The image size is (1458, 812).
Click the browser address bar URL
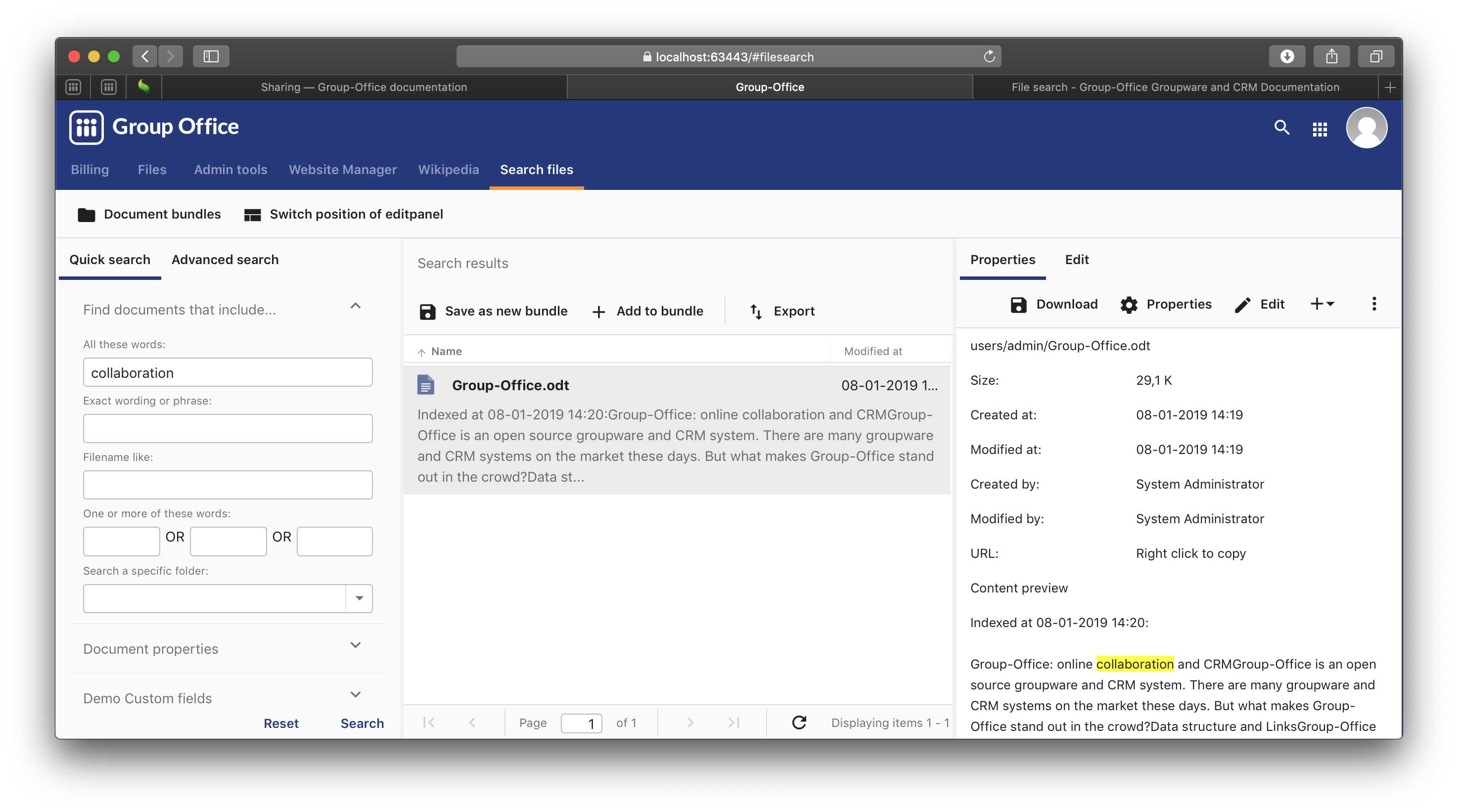pos(734,57)
